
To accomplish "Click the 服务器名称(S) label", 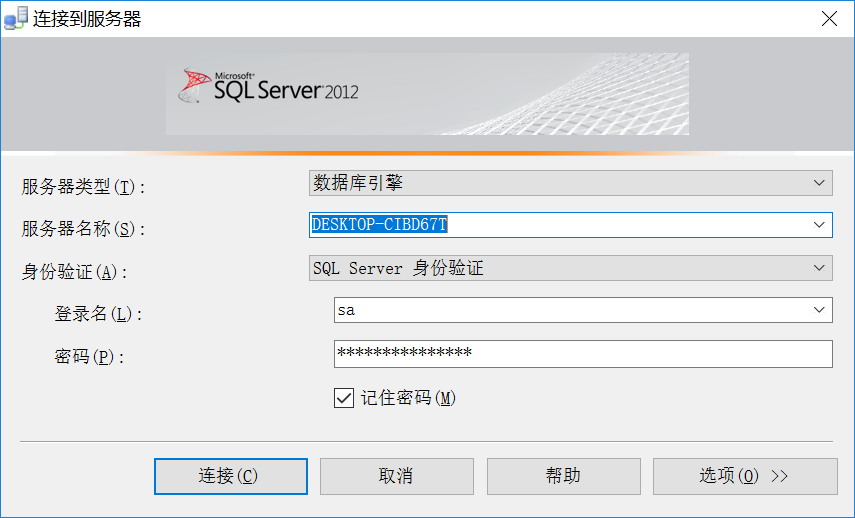I will click(83, 228).
